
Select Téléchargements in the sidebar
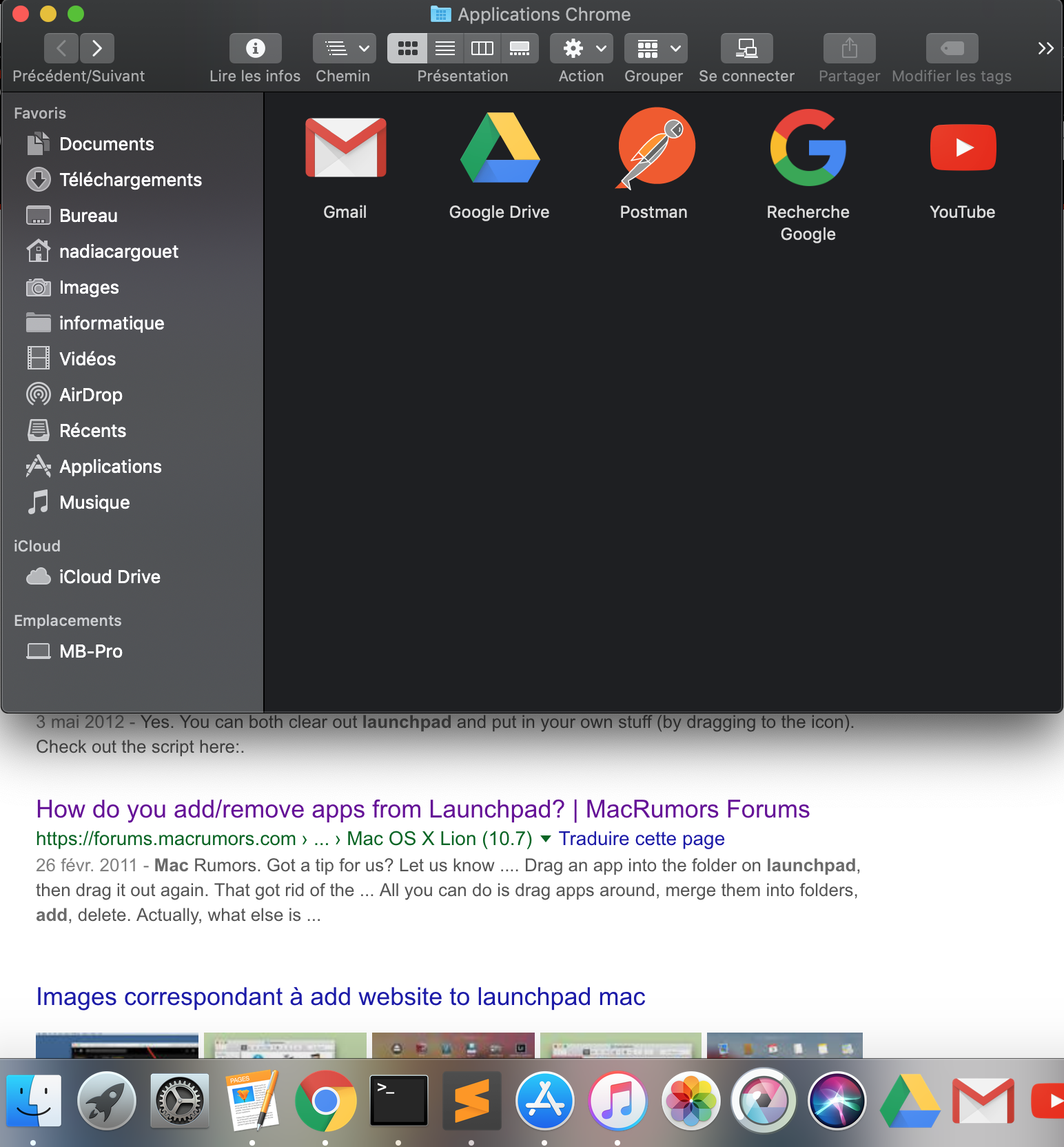pyautogui.click(x=132, y=180)
